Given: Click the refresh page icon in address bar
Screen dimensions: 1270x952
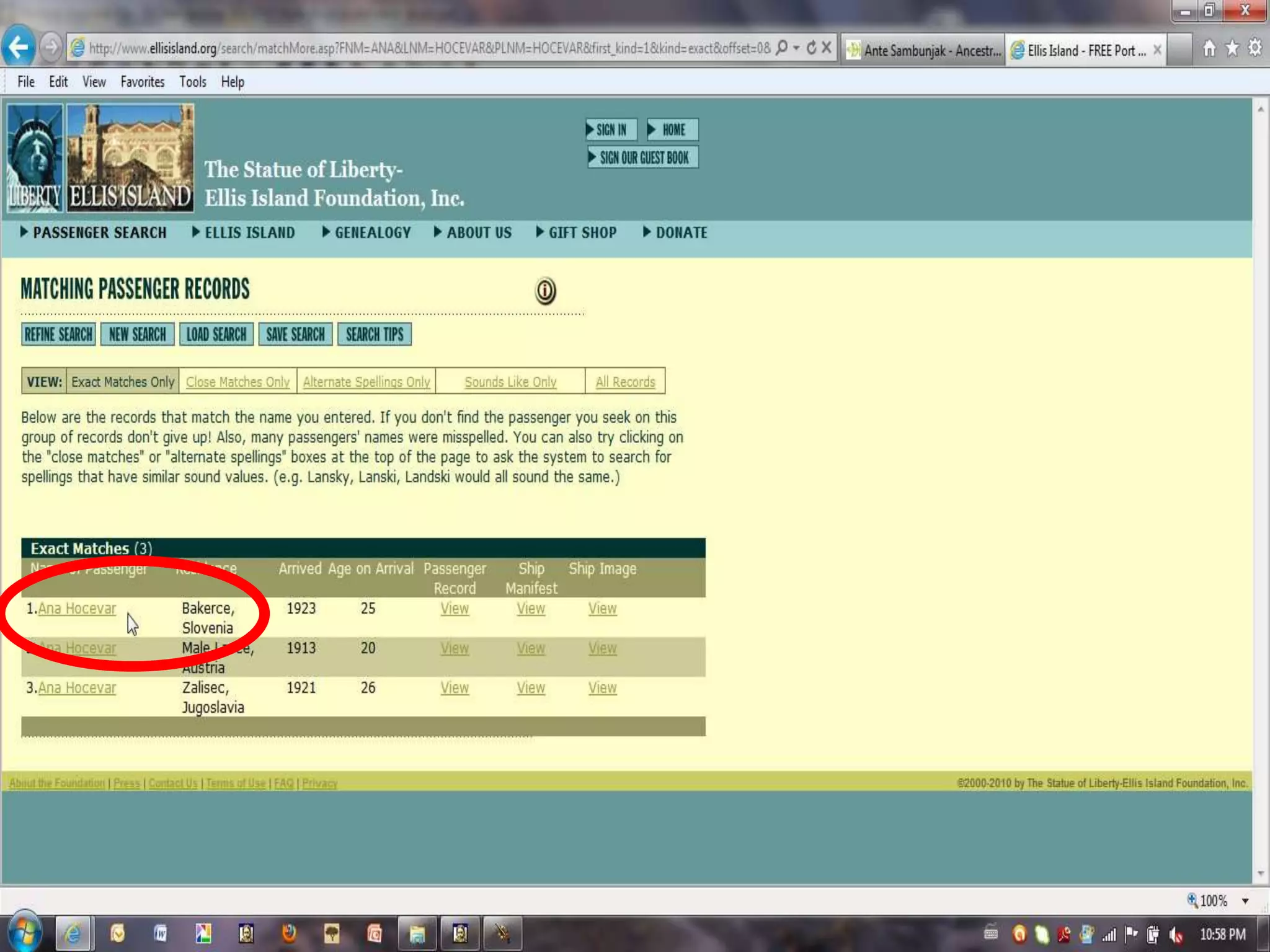Looking at the screenshot, I should [811, 48].
